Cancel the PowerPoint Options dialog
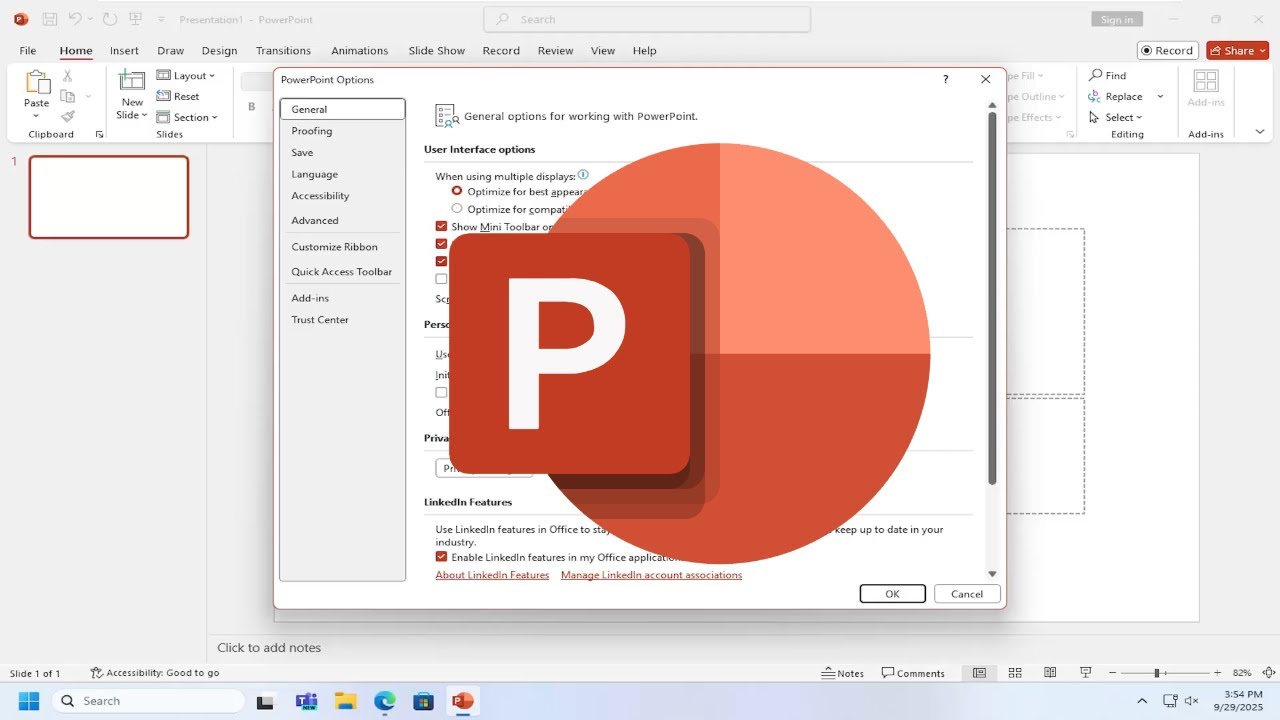Viewport: 1280px width, 720px height. 967,594
